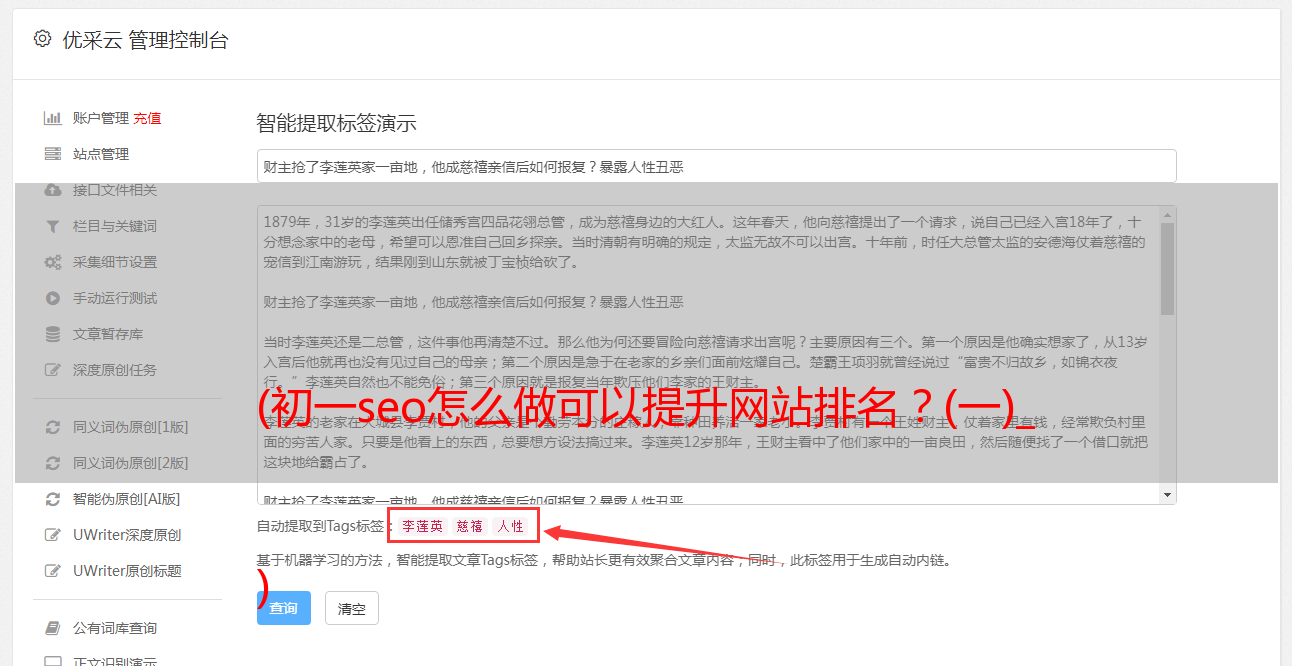
Task: Open 采集细节设置 gears icon
Action: 53,262
